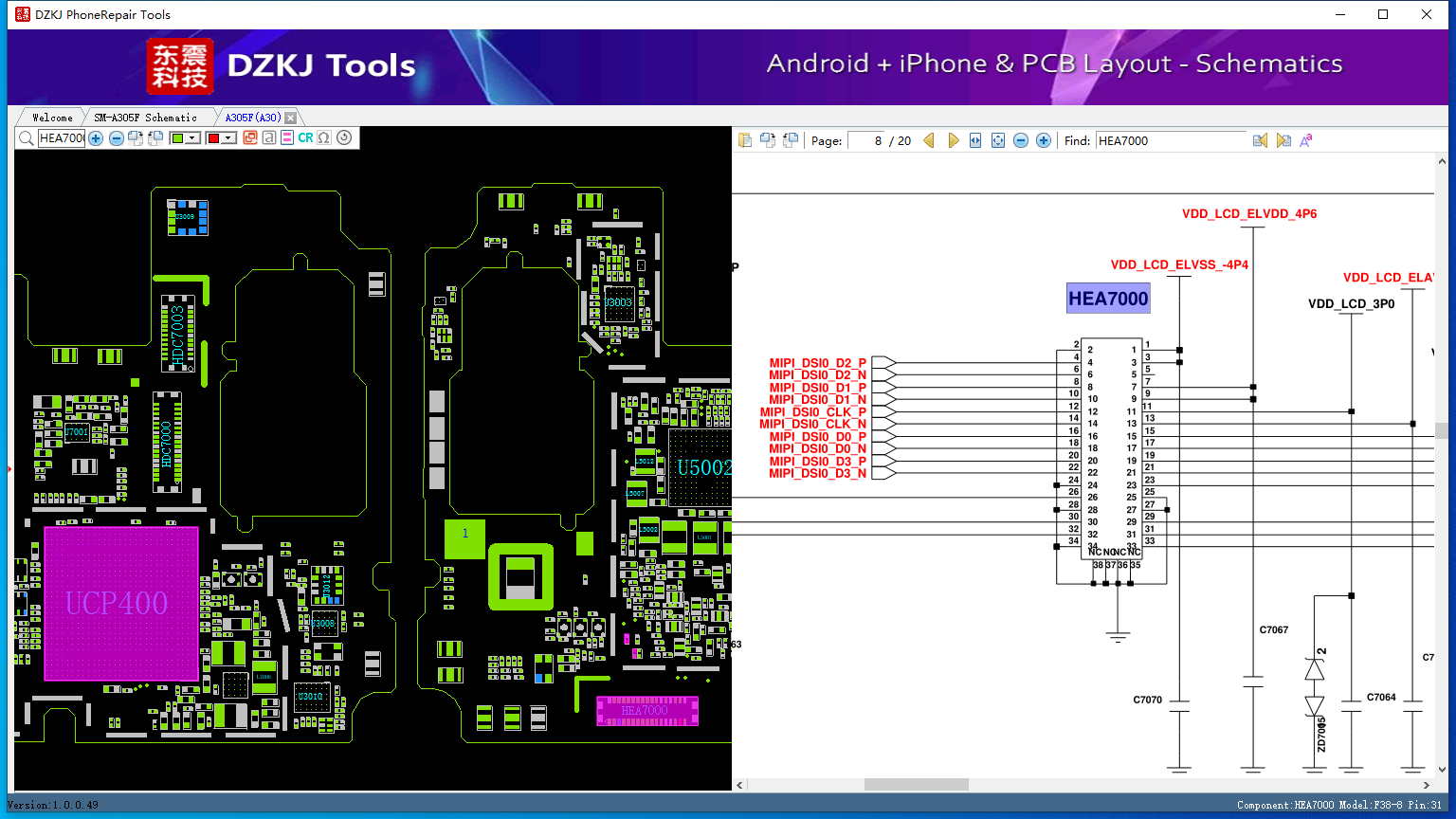Click fit-page icon in schematic toolbar
This screenshot has width=1456, height=819.
[998, 140]
